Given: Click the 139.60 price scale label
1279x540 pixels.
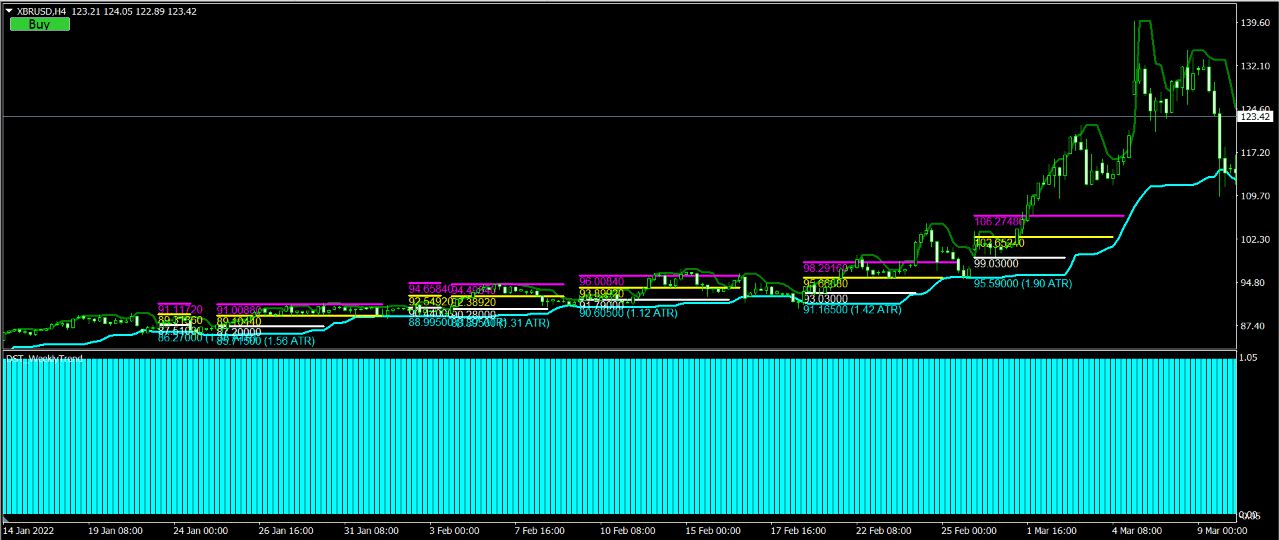Looking at the screenshot, I should click(x=1254, y=22).
